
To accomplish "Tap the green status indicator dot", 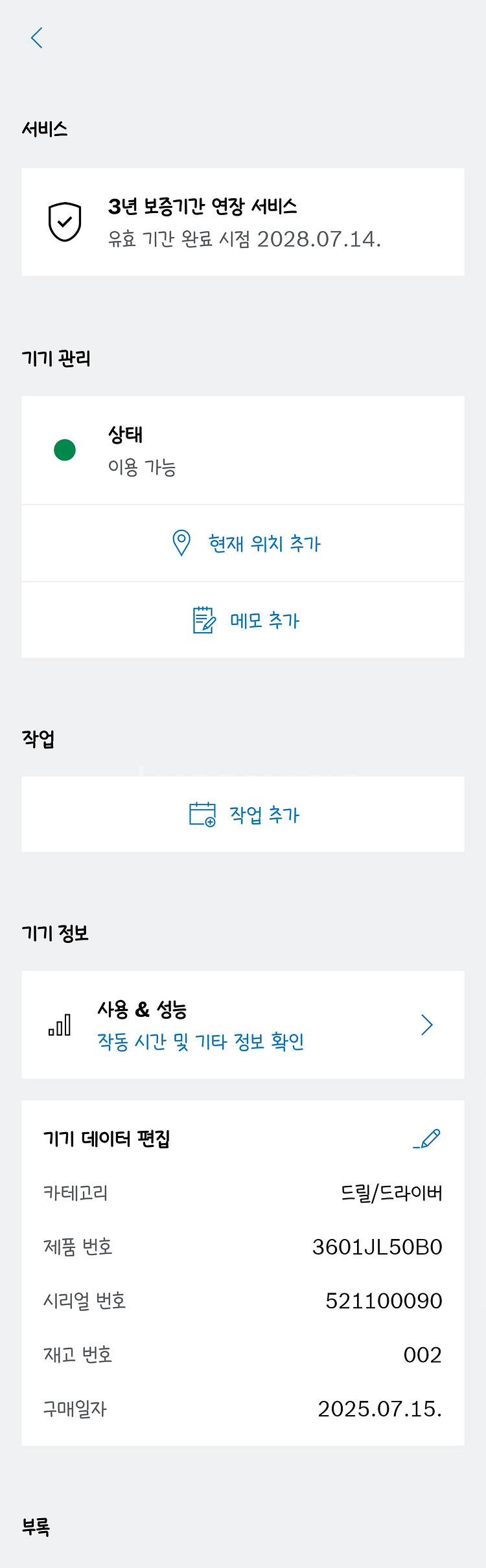I will coord(65,450).
